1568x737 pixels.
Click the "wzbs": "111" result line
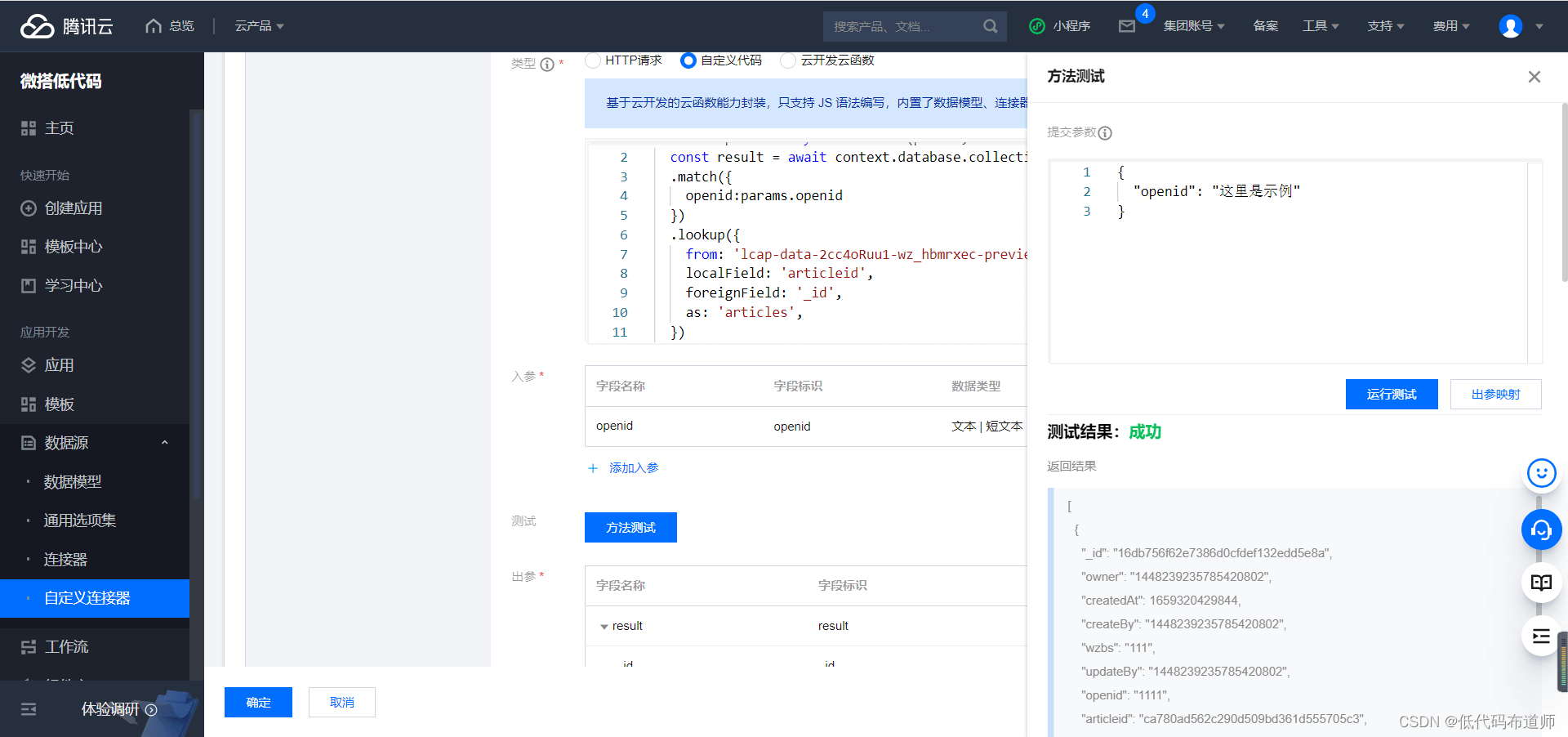coord(1118,648)
